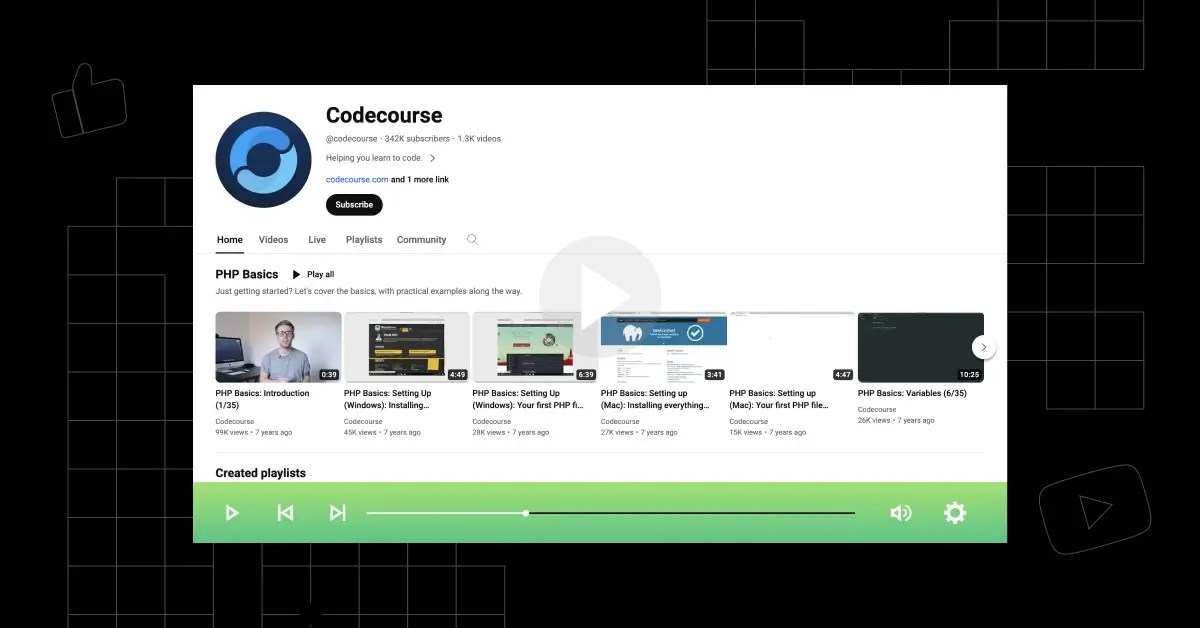The width and height of the screenshot is (1200, 628).
Task: Open the 4:49 Windows Installing video thumbnail
Action: 407,347
